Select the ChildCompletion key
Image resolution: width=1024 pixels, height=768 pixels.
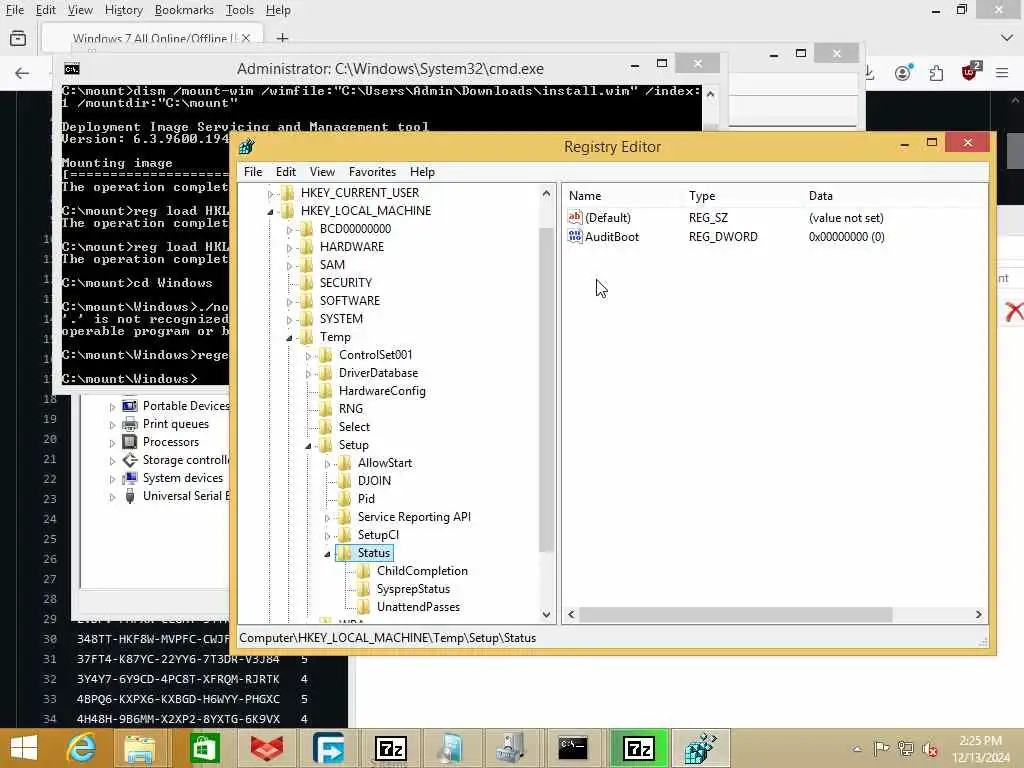click(x=422, y=570)
